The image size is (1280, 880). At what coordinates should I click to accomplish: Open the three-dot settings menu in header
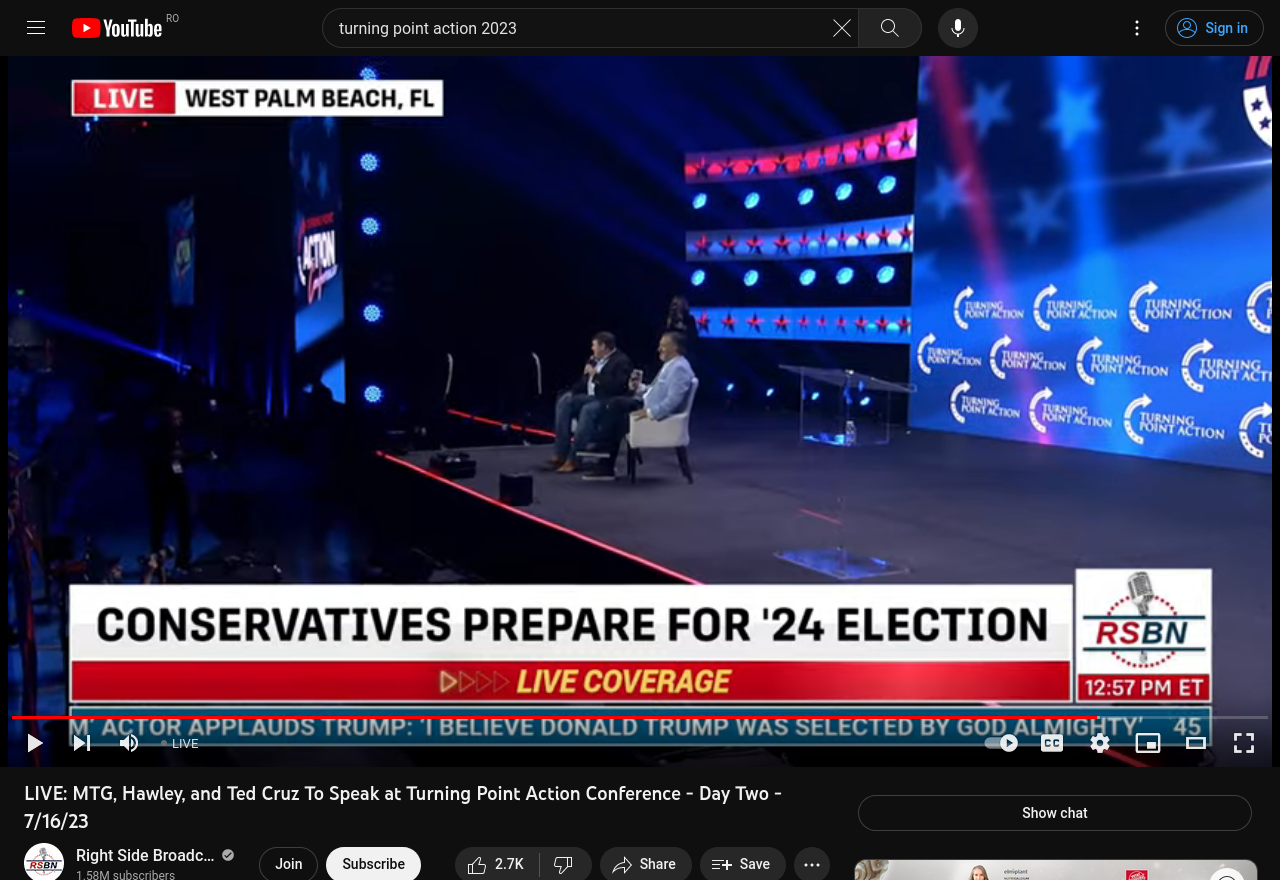click(1136, 28)
